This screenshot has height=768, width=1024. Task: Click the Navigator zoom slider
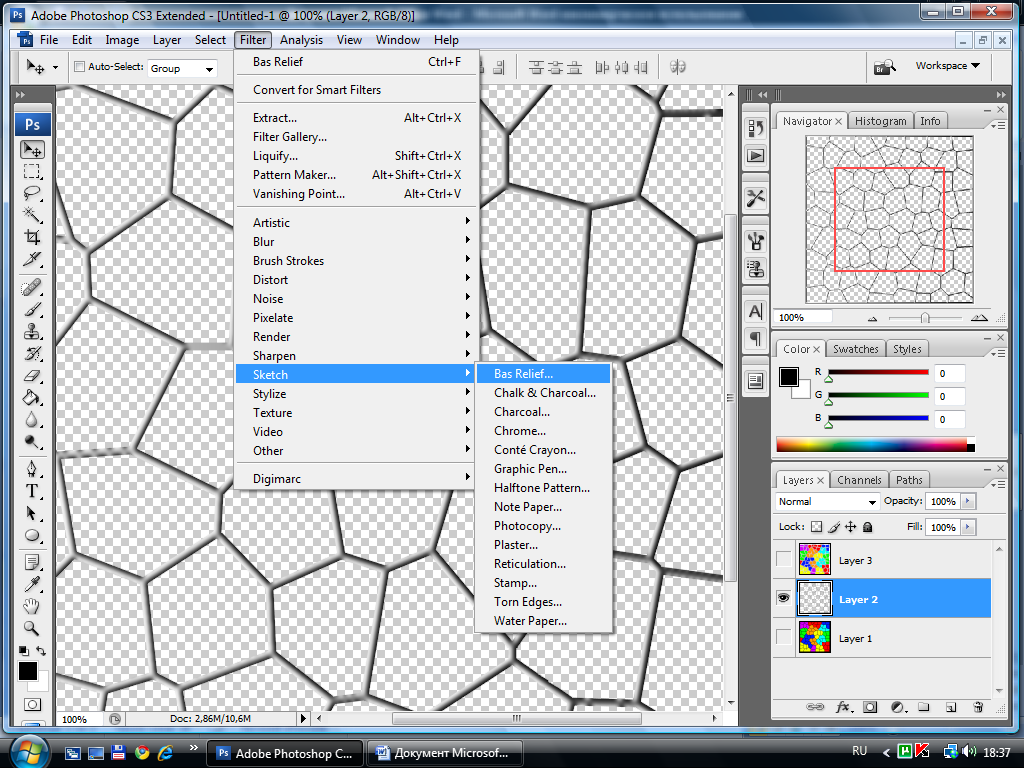(x=925, y=318)
